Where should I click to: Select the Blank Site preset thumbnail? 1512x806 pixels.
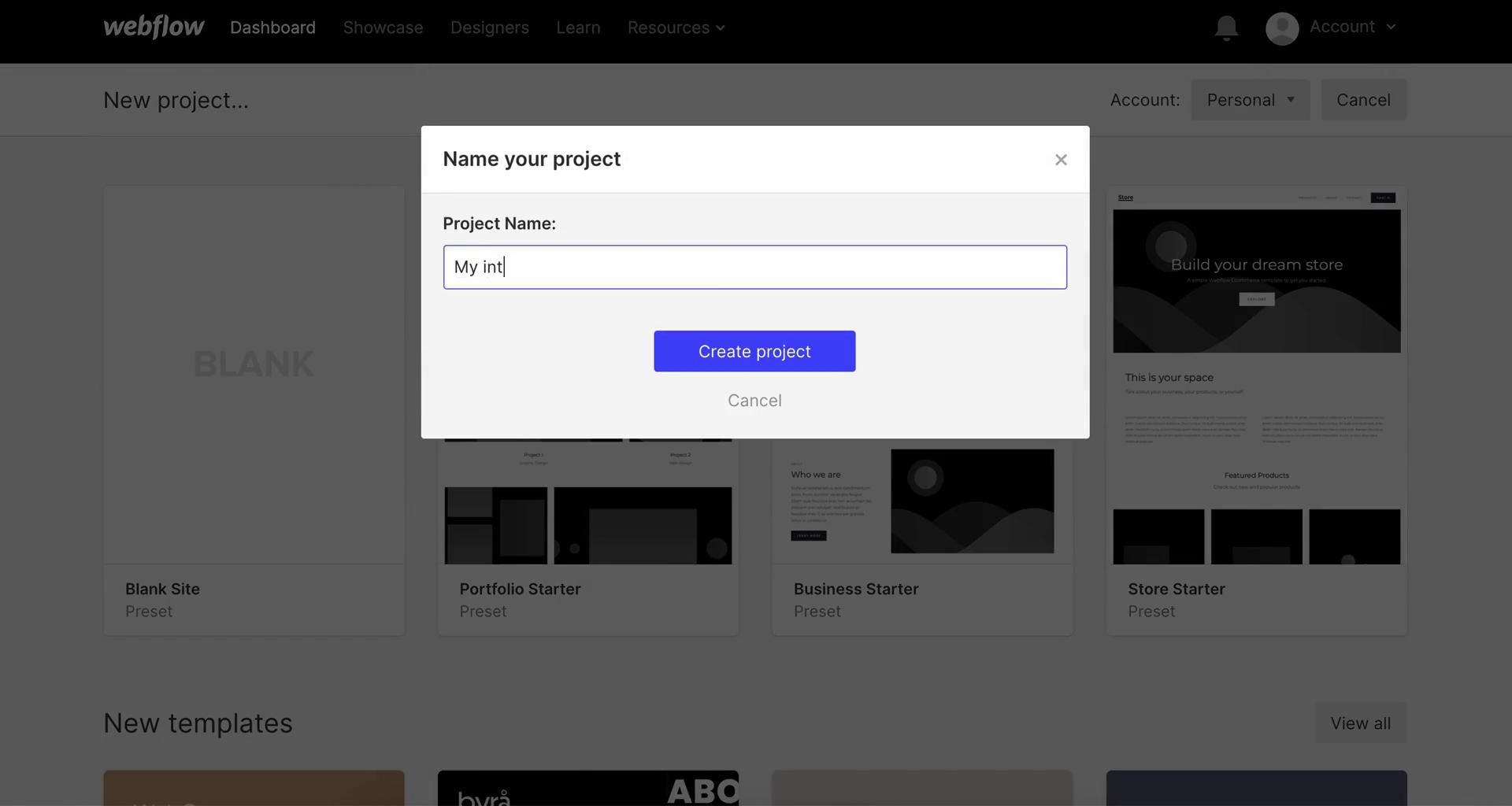pos(254,375)
